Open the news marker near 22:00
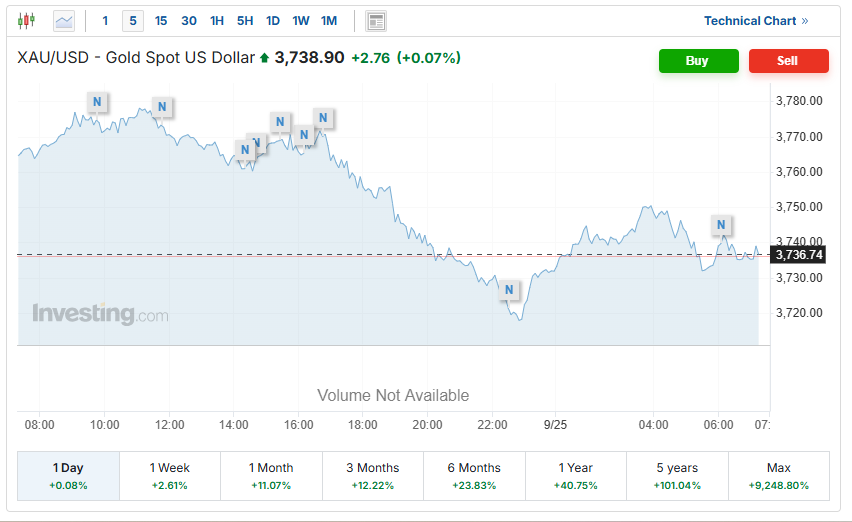 (509, 291)
